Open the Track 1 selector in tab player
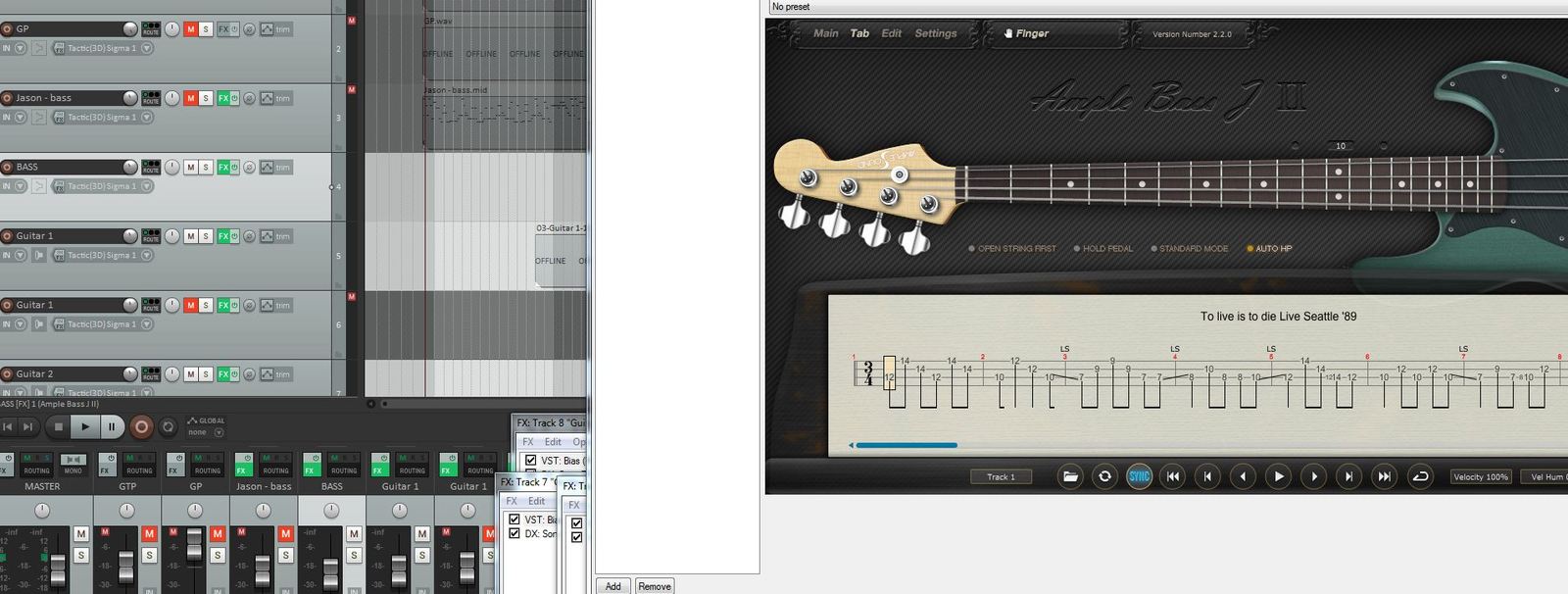1568x594 pixels. tap(1001, 476)
